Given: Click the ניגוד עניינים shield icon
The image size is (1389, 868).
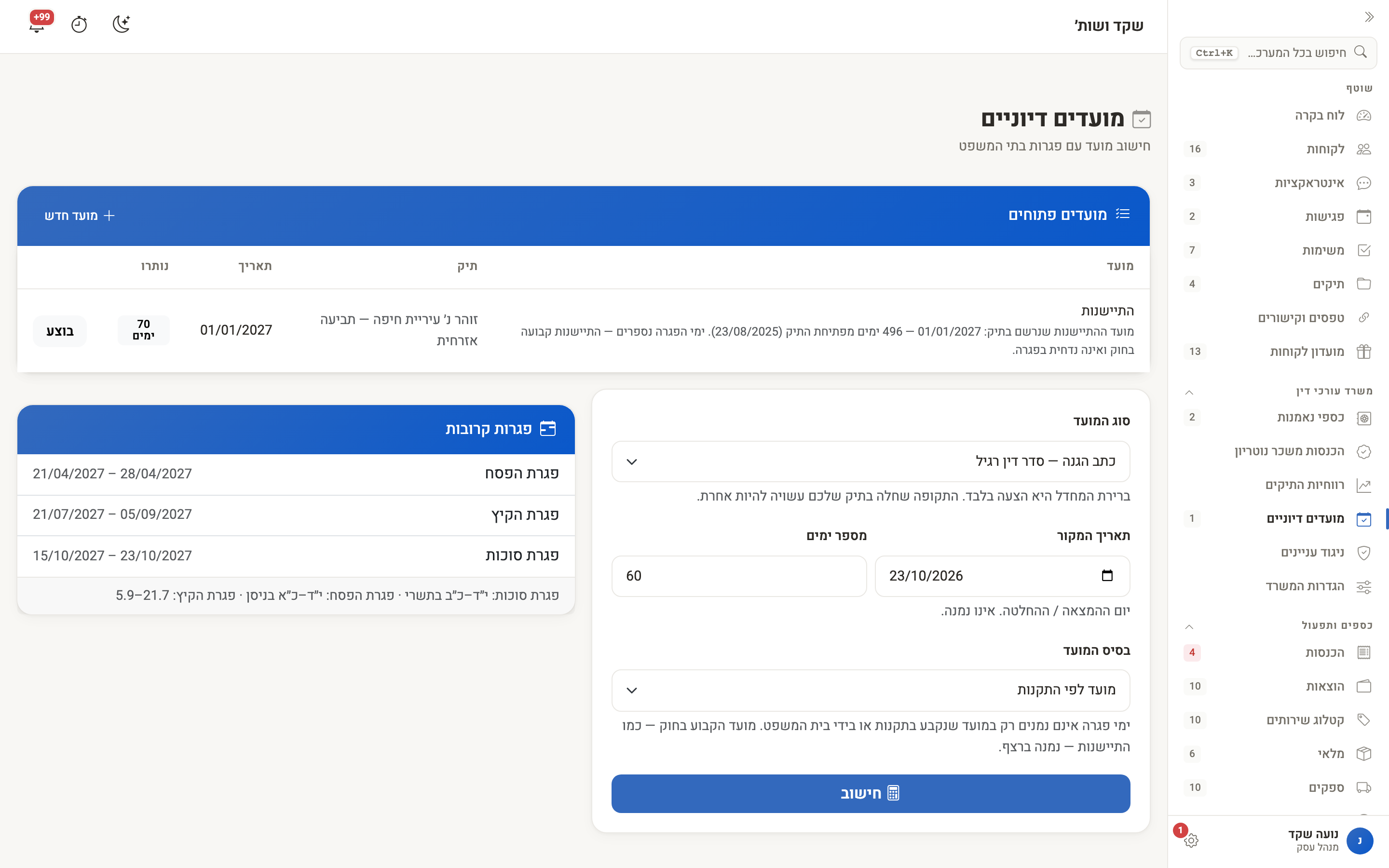Looking at the screenshot, I should pyautogui.click(x=1364, y=553).
